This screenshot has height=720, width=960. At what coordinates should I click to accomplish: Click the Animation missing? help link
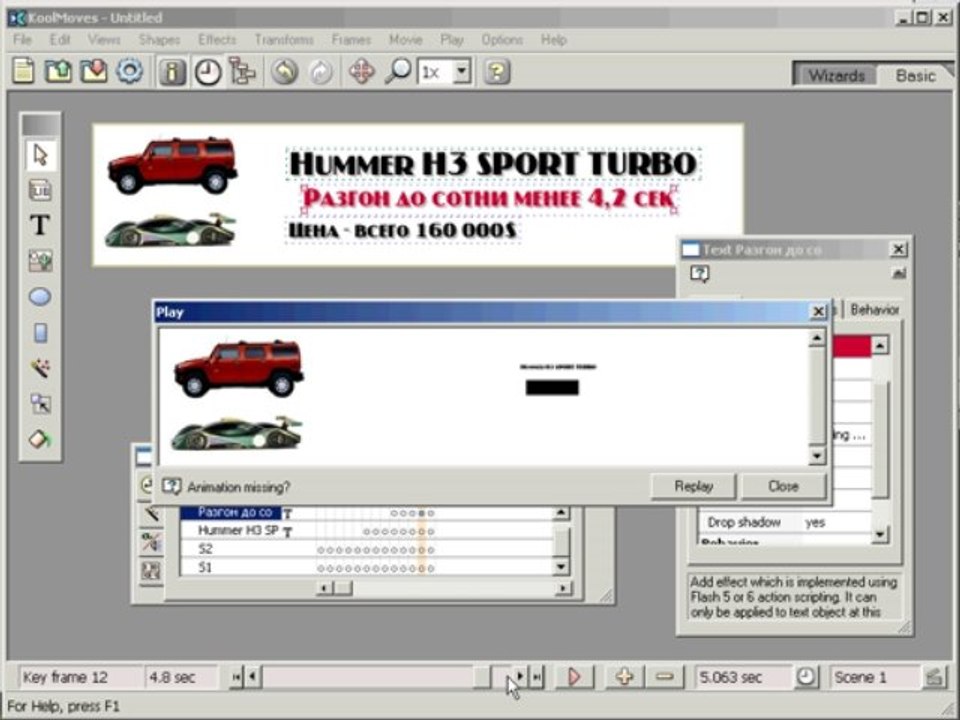[238, 487]
